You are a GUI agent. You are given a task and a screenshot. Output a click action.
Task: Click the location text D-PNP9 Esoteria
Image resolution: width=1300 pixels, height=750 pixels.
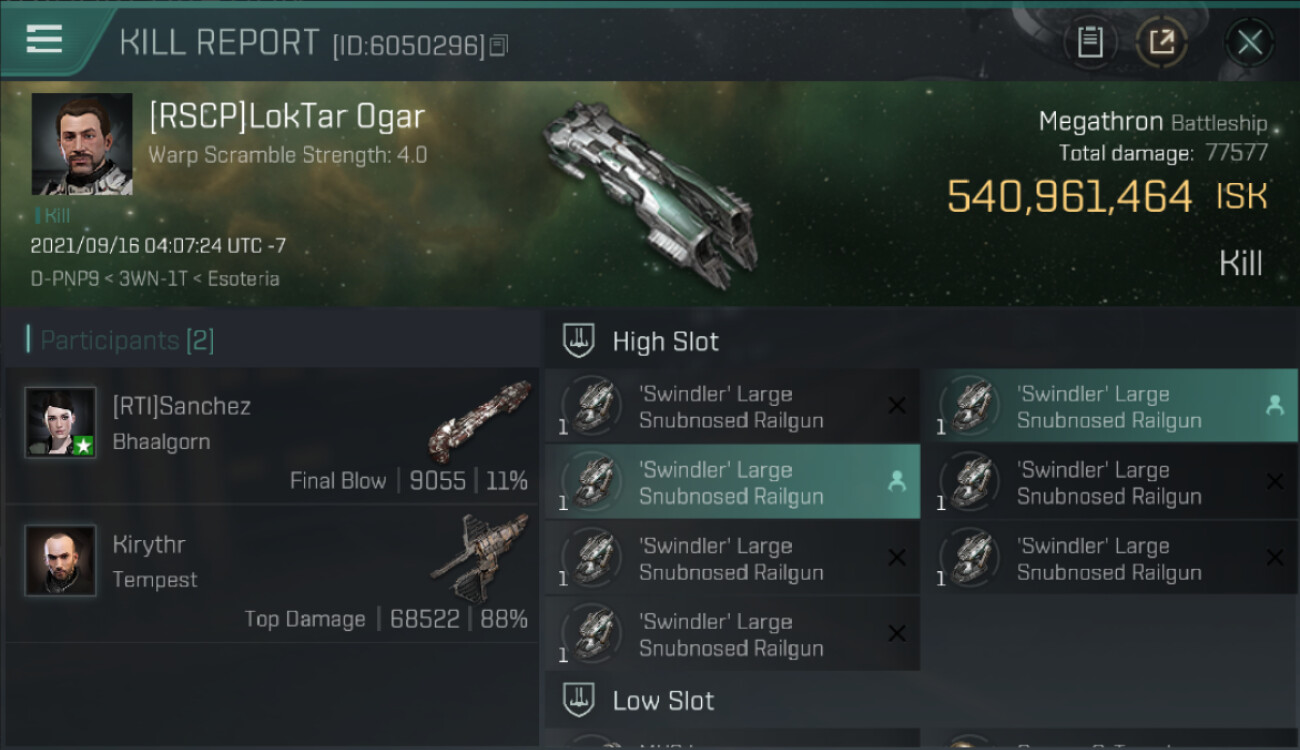point(155,279)
